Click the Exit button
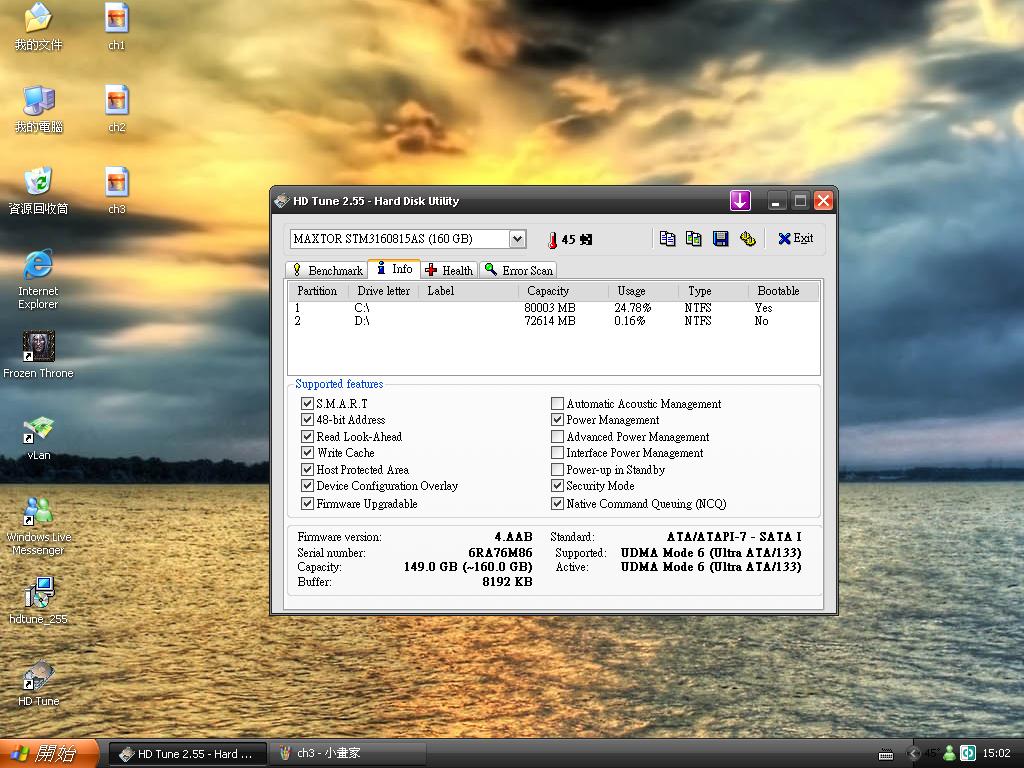Screen dimensions: 1024x768 795,239
